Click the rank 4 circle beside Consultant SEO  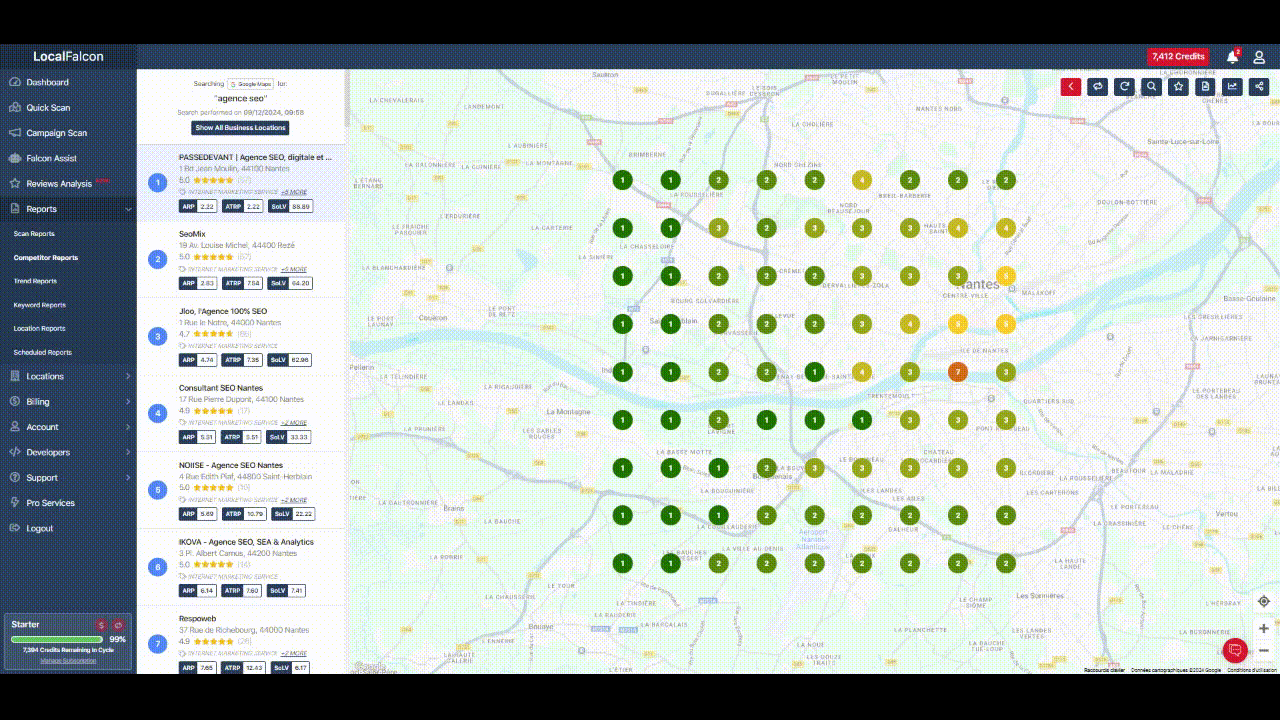click(157, 413)
